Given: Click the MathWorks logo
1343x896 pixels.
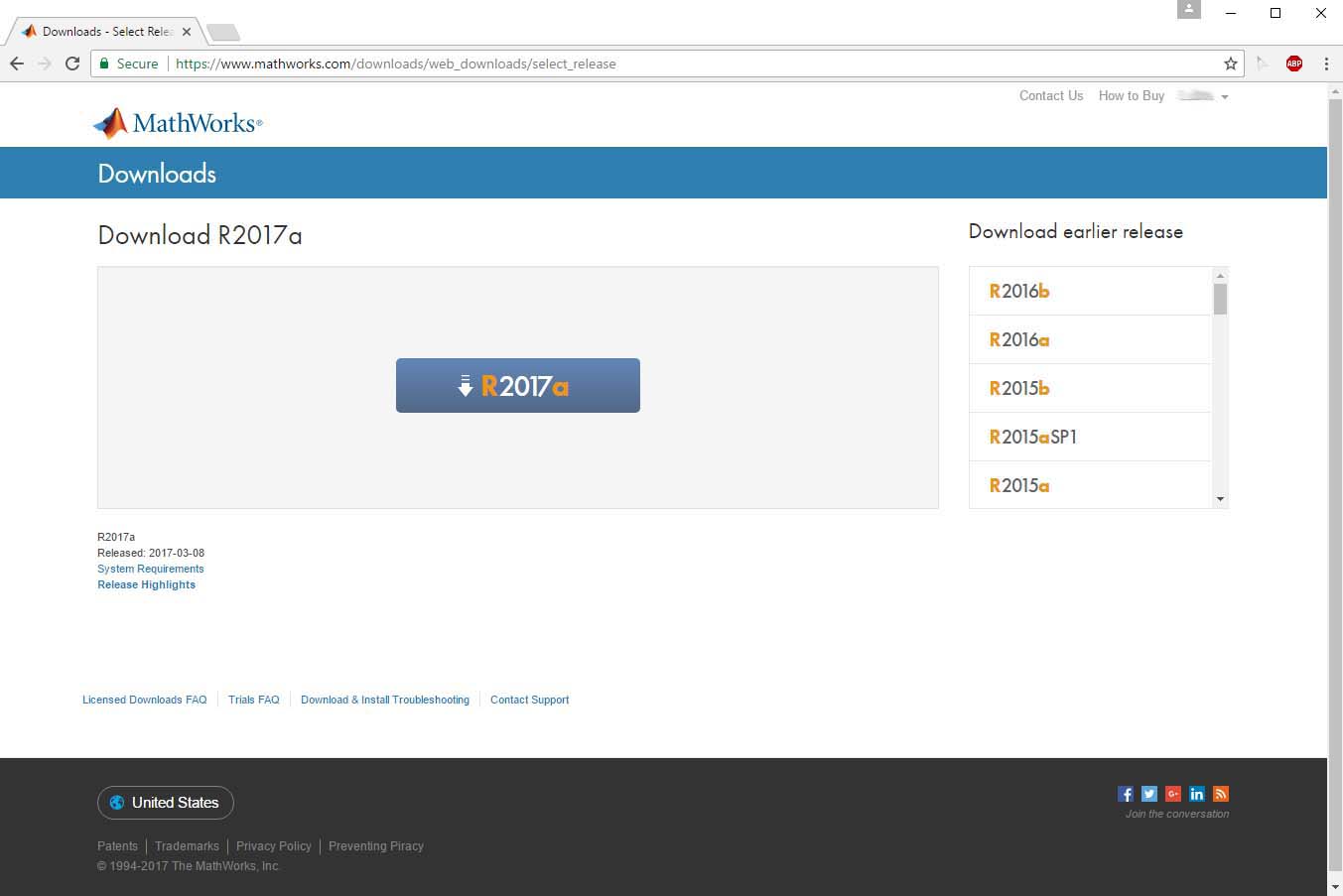Looking at the screenshot, I should (x=178, y=123).
